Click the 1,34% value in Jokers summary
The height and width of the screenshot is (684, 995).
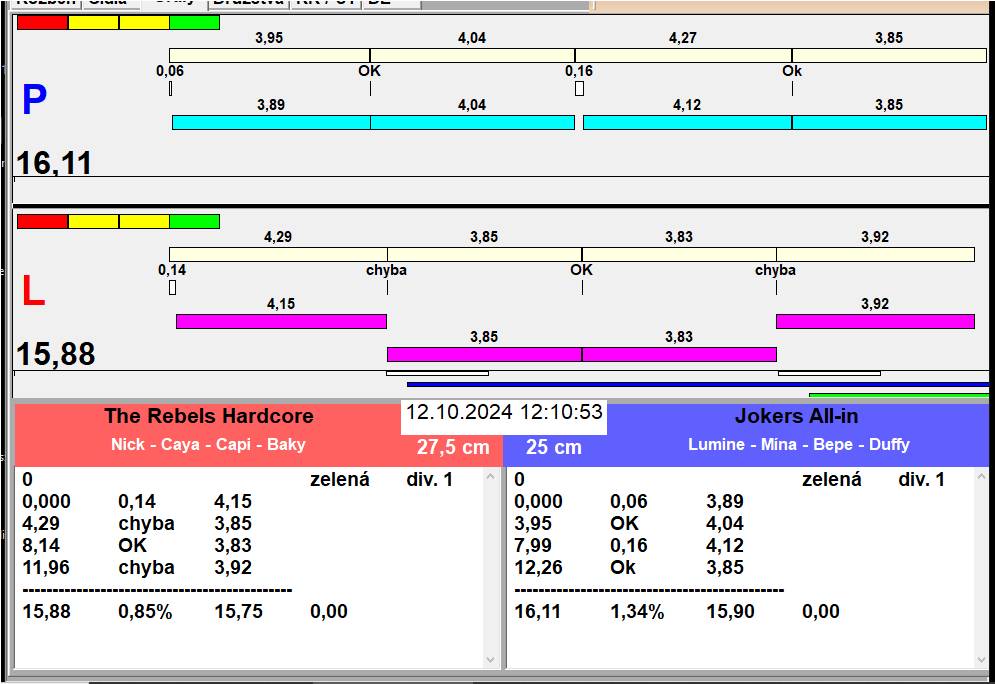[637, 611]
